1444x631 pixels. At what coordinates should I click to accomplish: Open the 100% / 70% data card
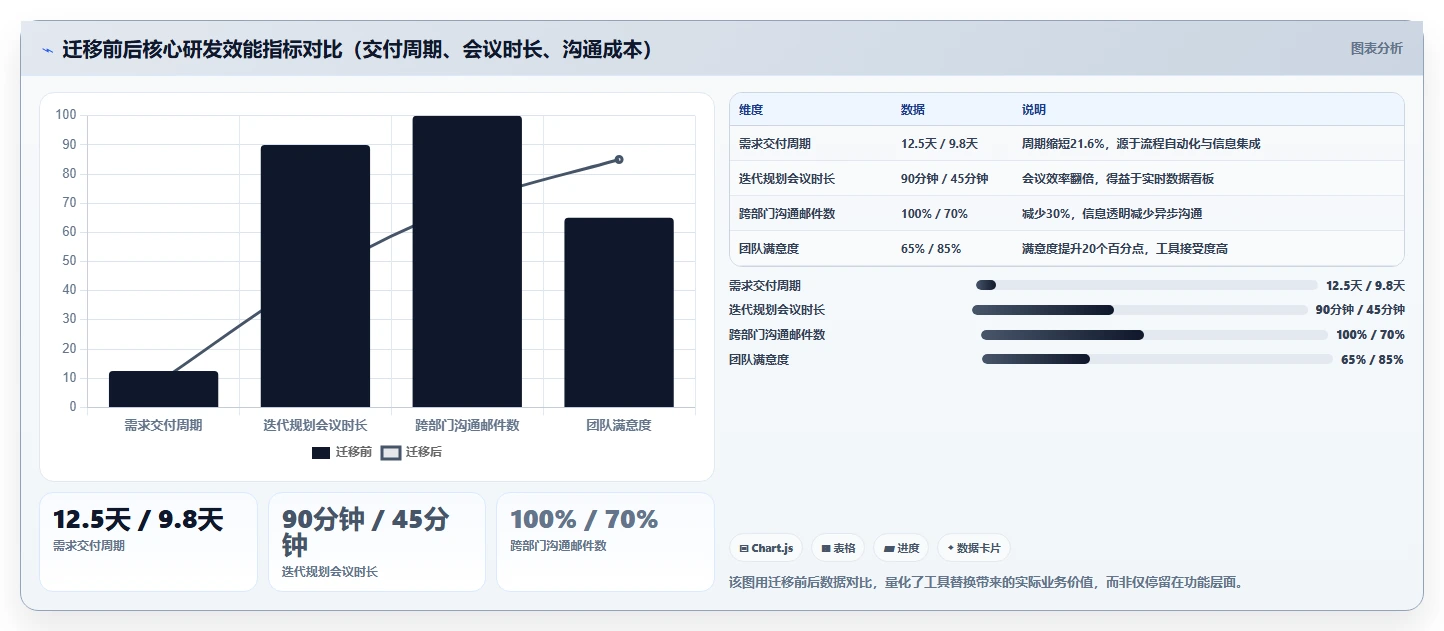tap(606, 541)
